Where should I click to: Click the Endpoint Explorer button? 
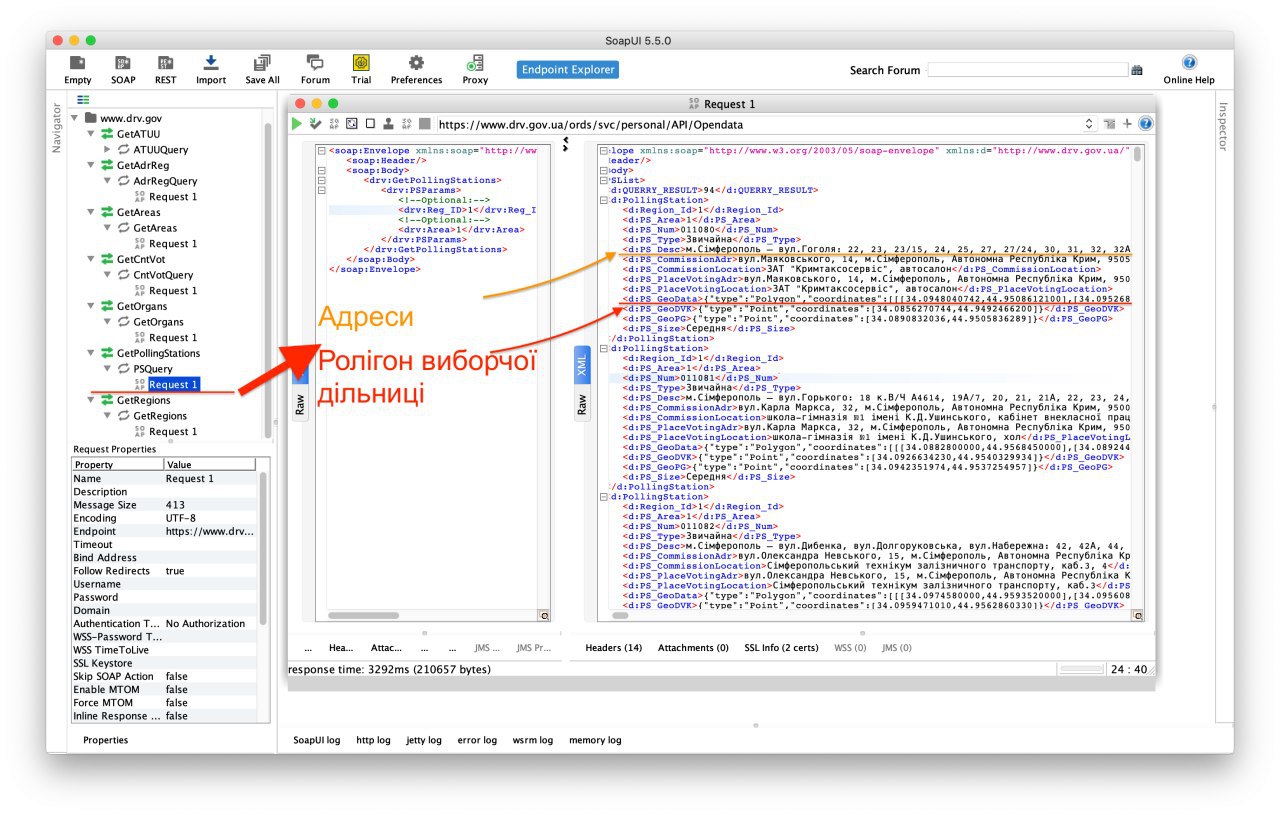[568, 70]
